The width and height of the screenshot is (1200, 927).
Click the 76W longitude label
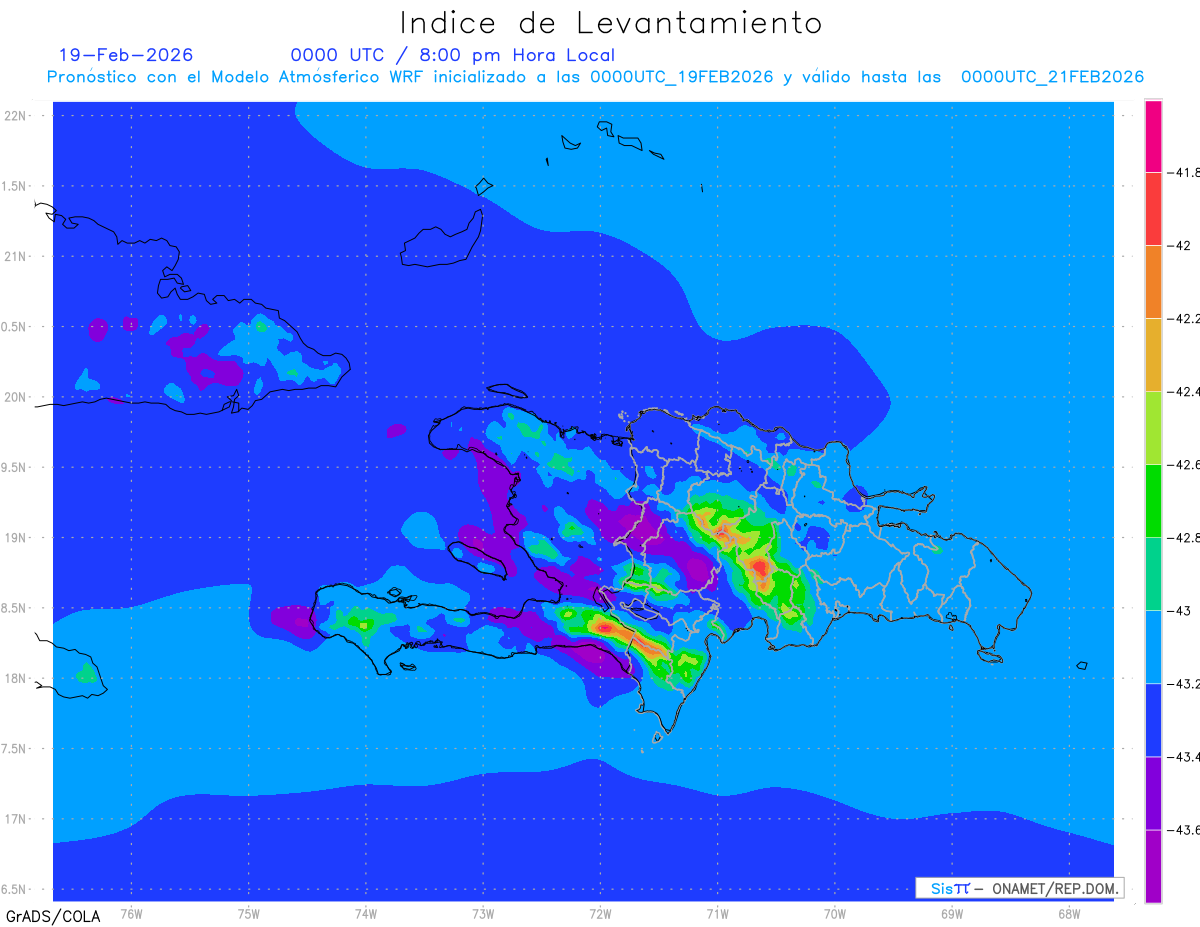(131, 914)
